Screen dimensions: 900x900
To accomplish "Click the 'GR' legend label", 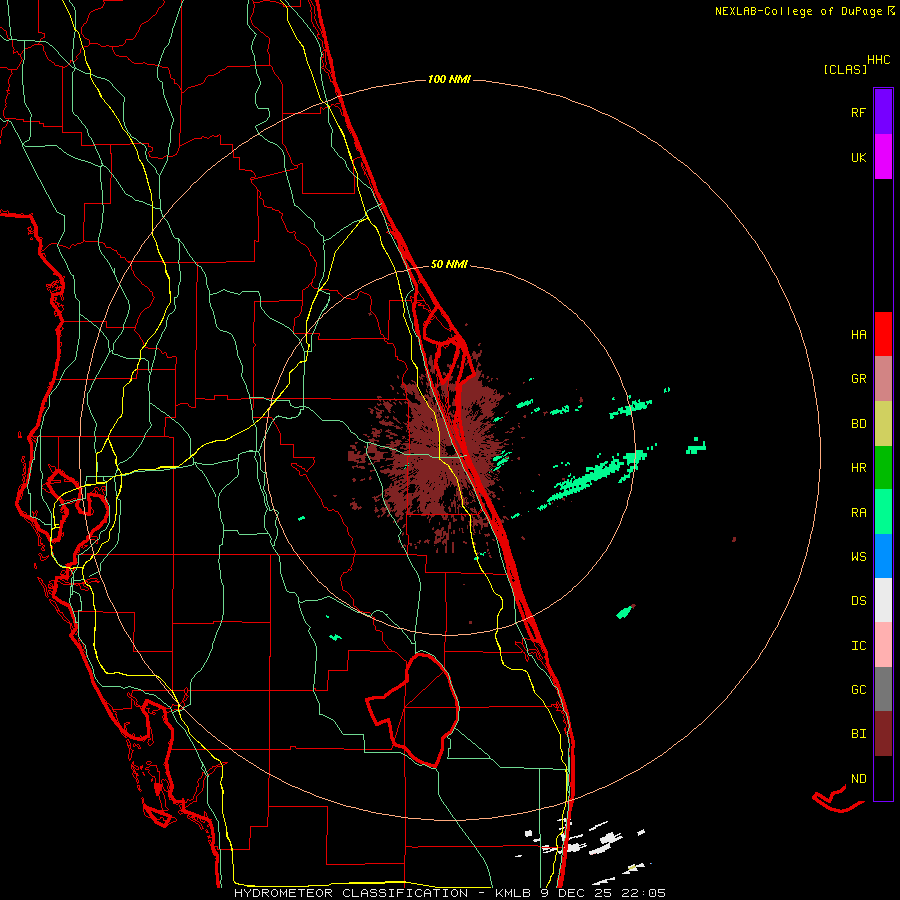I will point(858,379).
